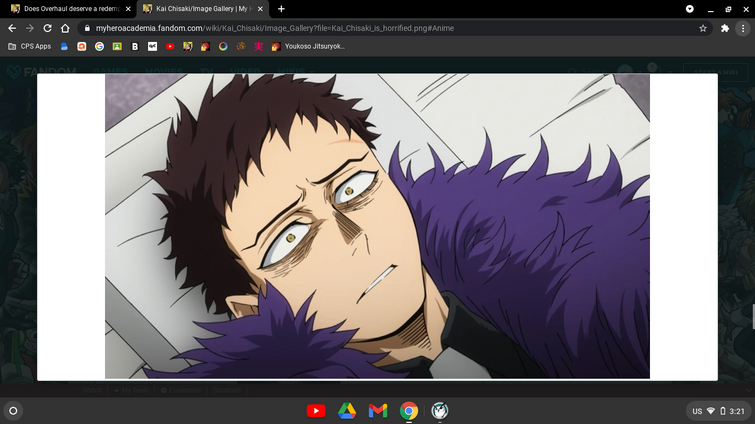
Task: Open the YouTube bookmark in bookmarks bar
Action: [170, 46]
